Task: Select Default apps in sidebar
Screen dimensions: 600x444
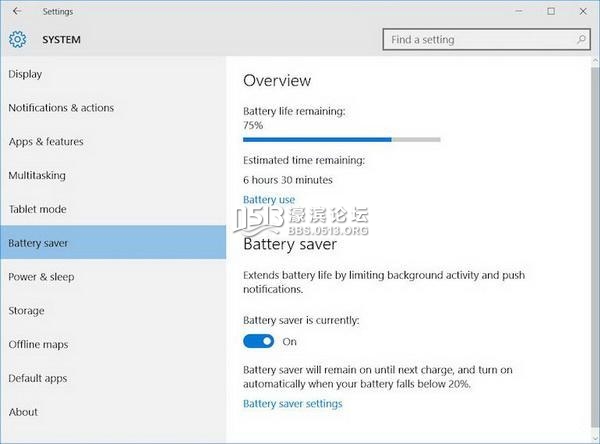Action: (37, 379)
